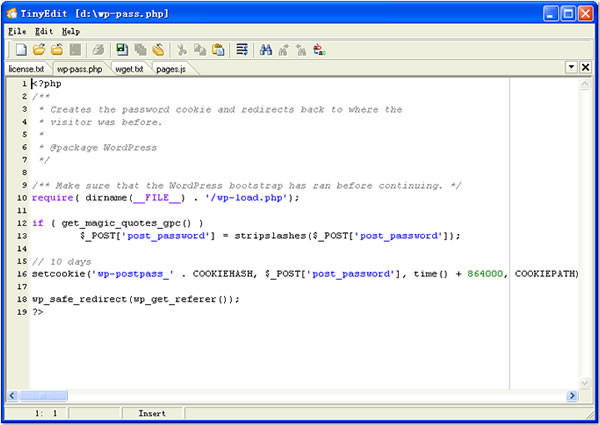Click the Paste clipboard icon
Viewport: 600px width, 425px height.
tap(218, 49)
